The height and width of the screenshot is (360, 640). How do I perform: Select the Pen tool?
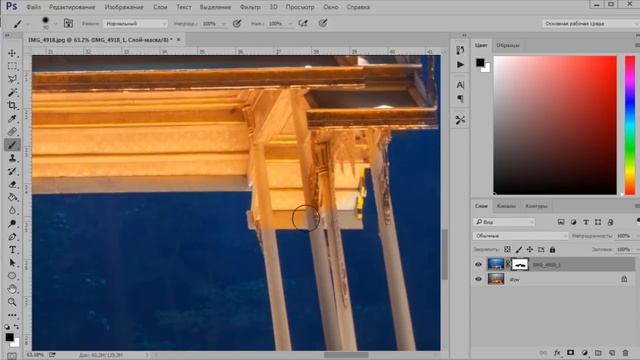[12, 236]
